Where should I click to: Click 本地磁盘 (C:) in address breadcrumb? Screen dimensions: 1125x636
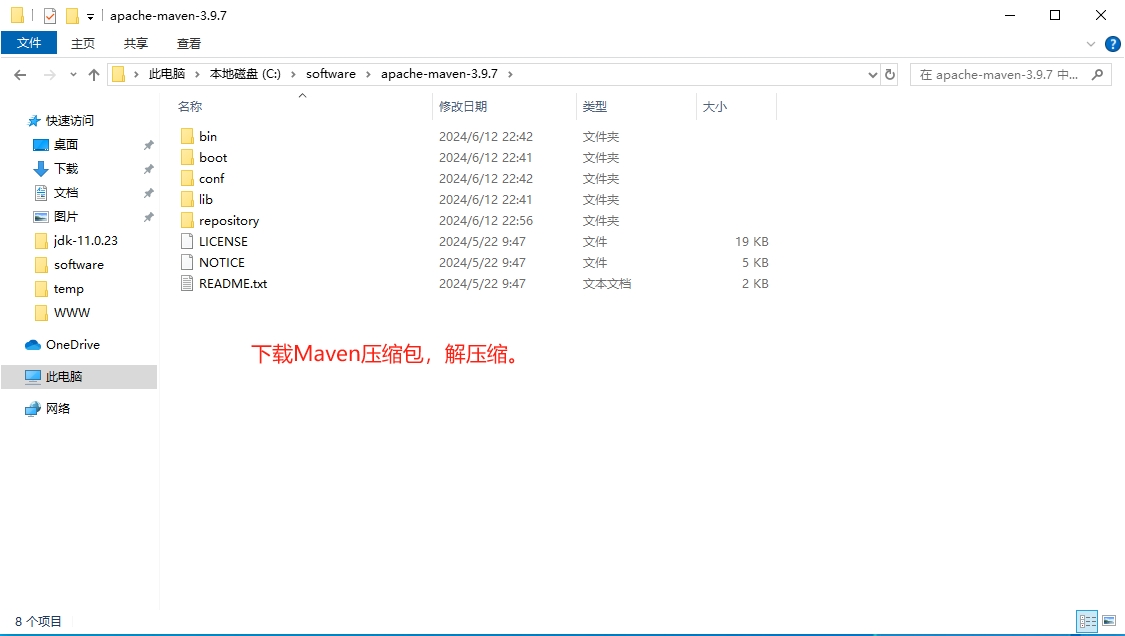click(x=245, y=74)
